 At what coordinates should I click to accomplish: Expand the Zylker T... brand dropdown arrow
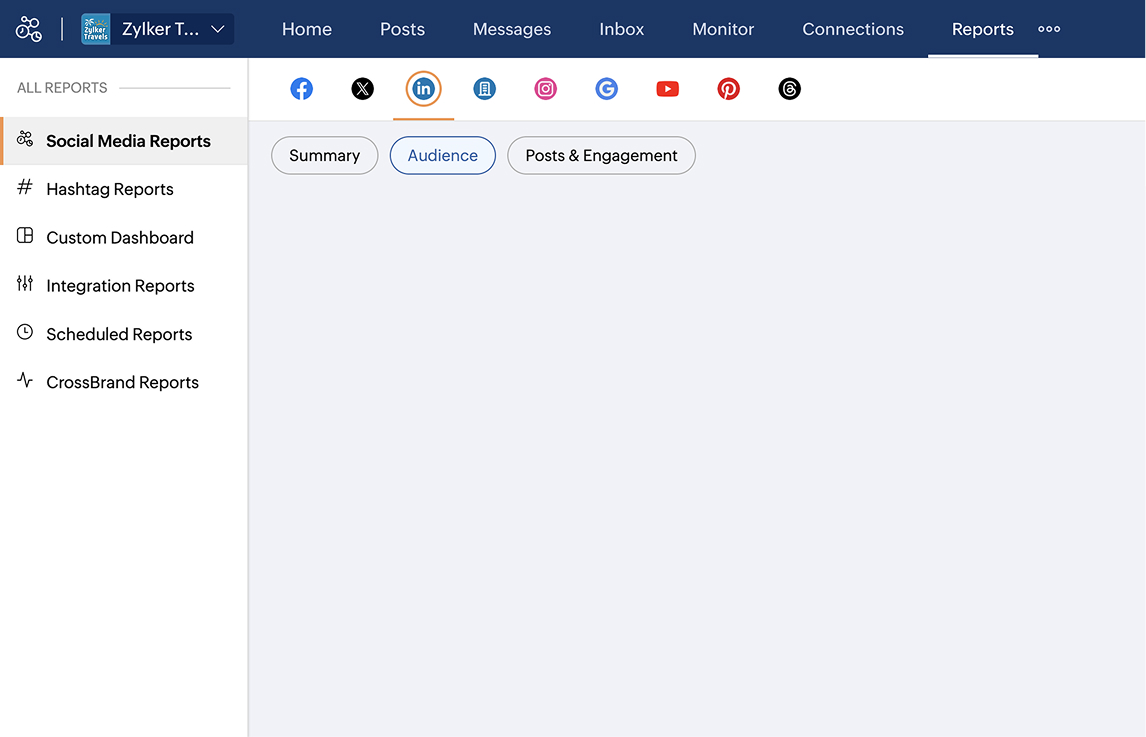(217, 29)
